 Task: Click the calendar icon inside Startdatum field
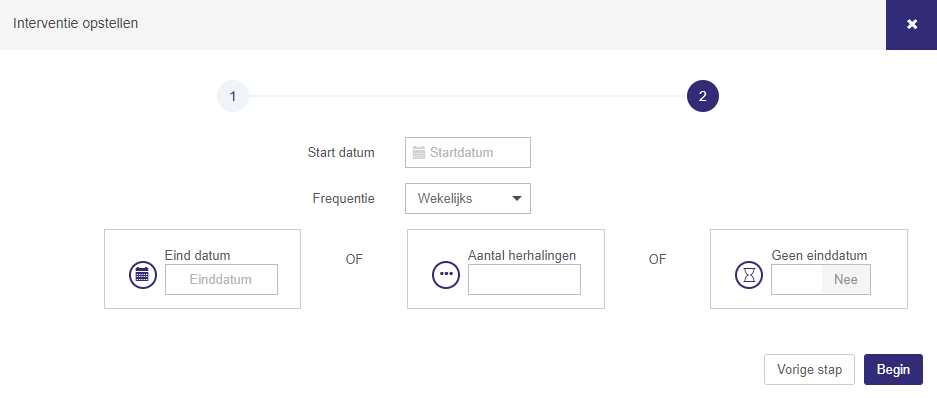point(419,152)
